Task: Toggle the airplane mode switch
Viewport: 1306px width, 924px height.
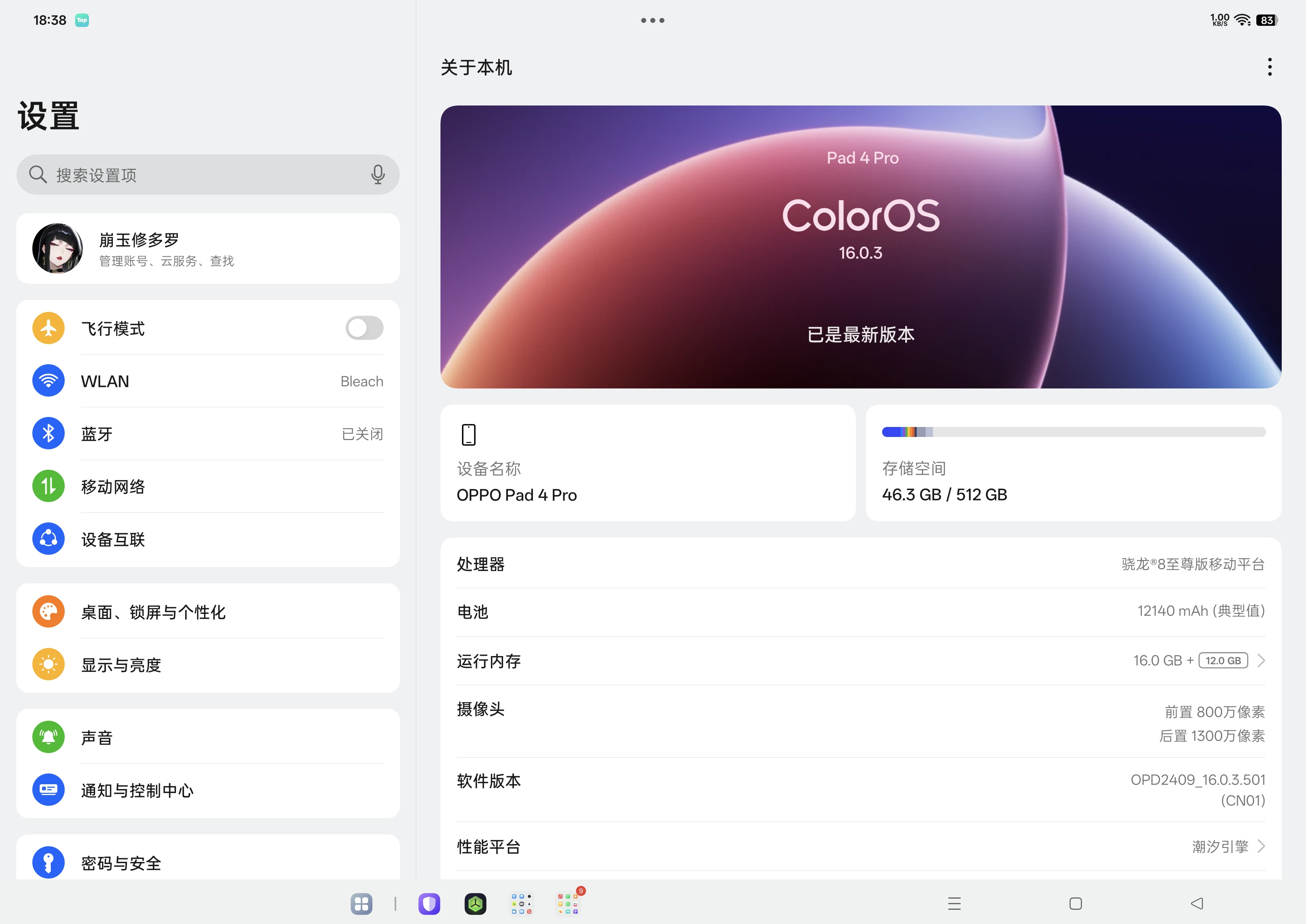Action: tap(364, 328)
